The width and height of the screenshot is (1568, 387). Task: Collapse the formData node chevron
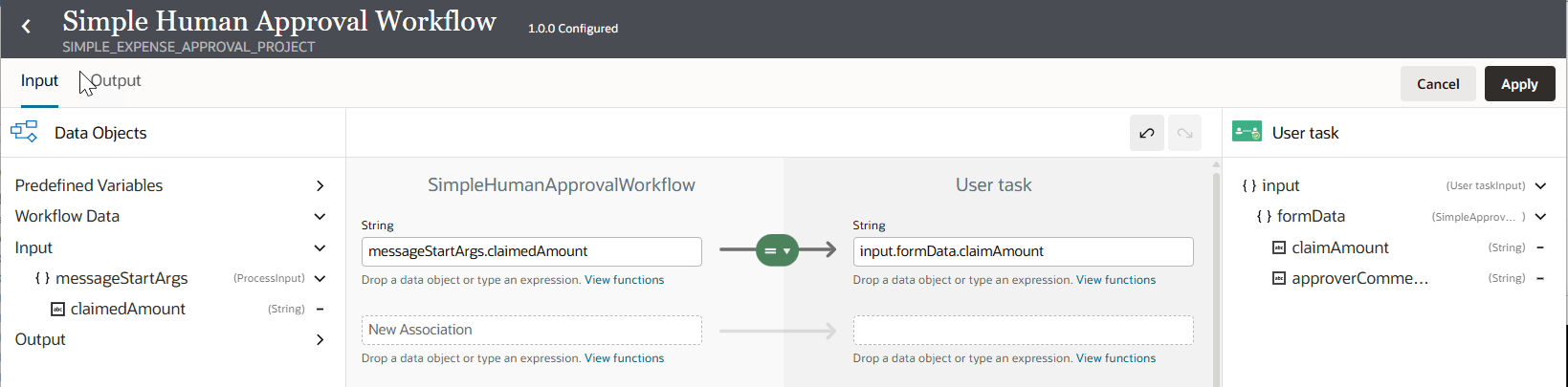(x=1540, y=217)
